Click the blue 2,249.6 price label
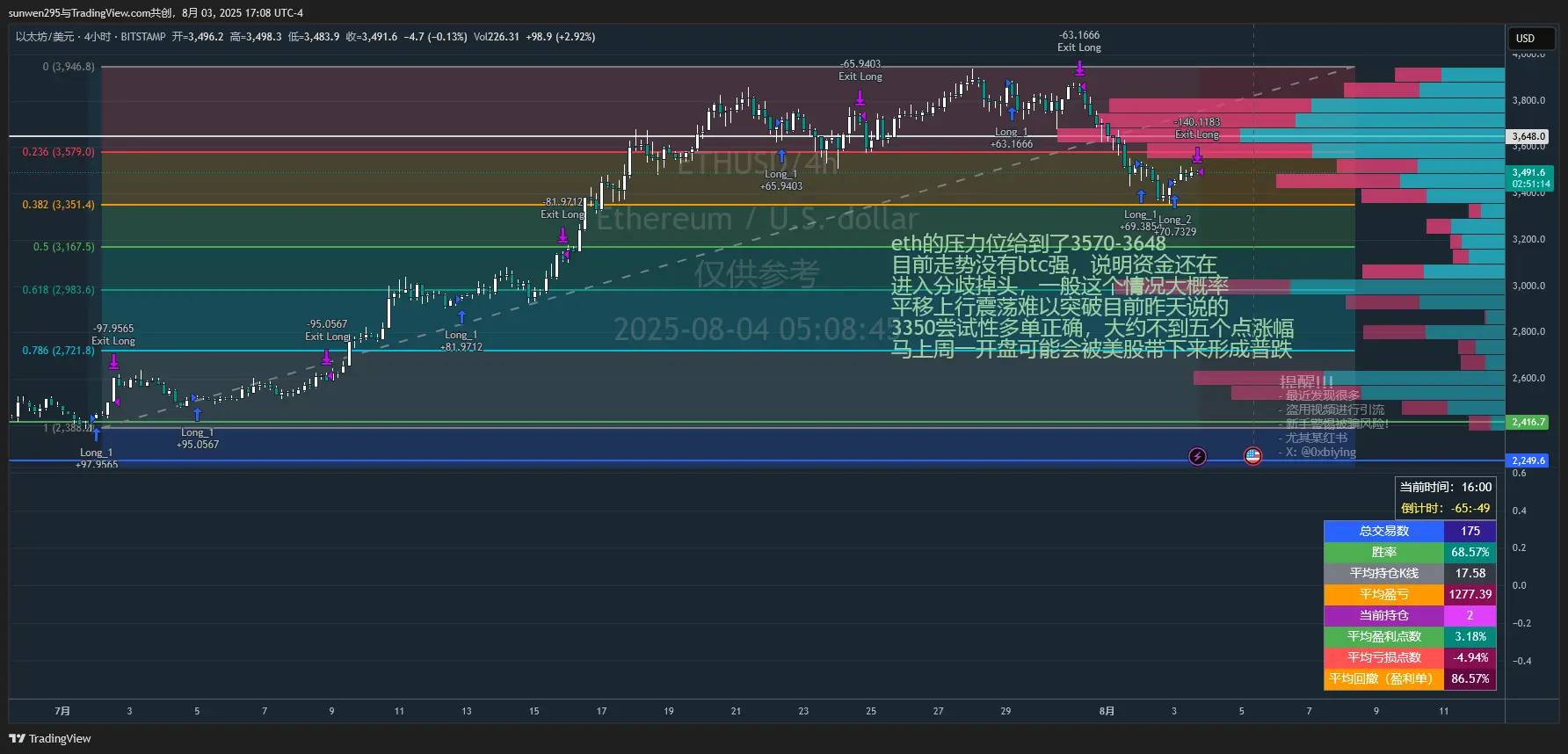1568x754 pixels. click(x=1528, y=460)
